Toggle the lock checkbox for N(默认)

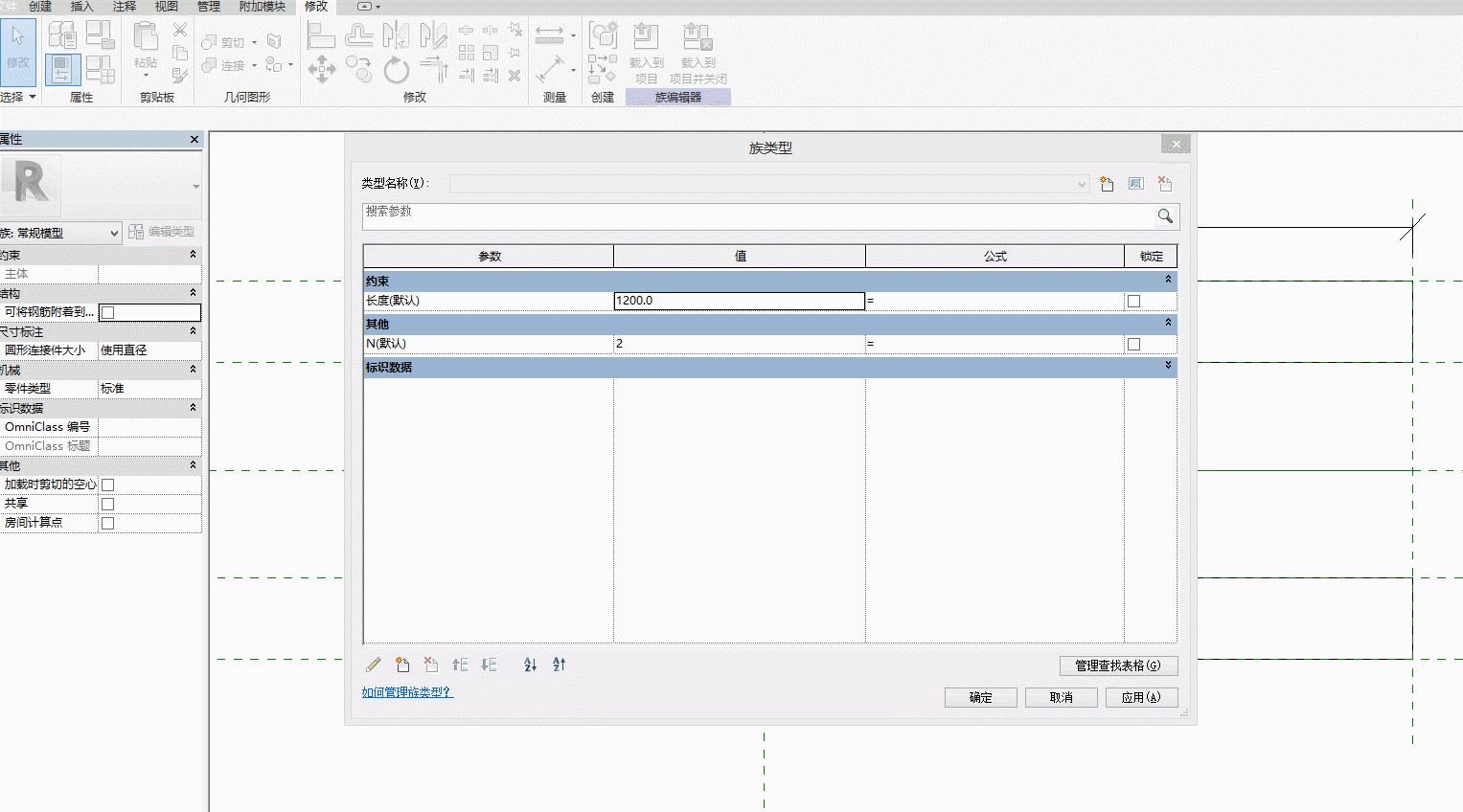1134,345
